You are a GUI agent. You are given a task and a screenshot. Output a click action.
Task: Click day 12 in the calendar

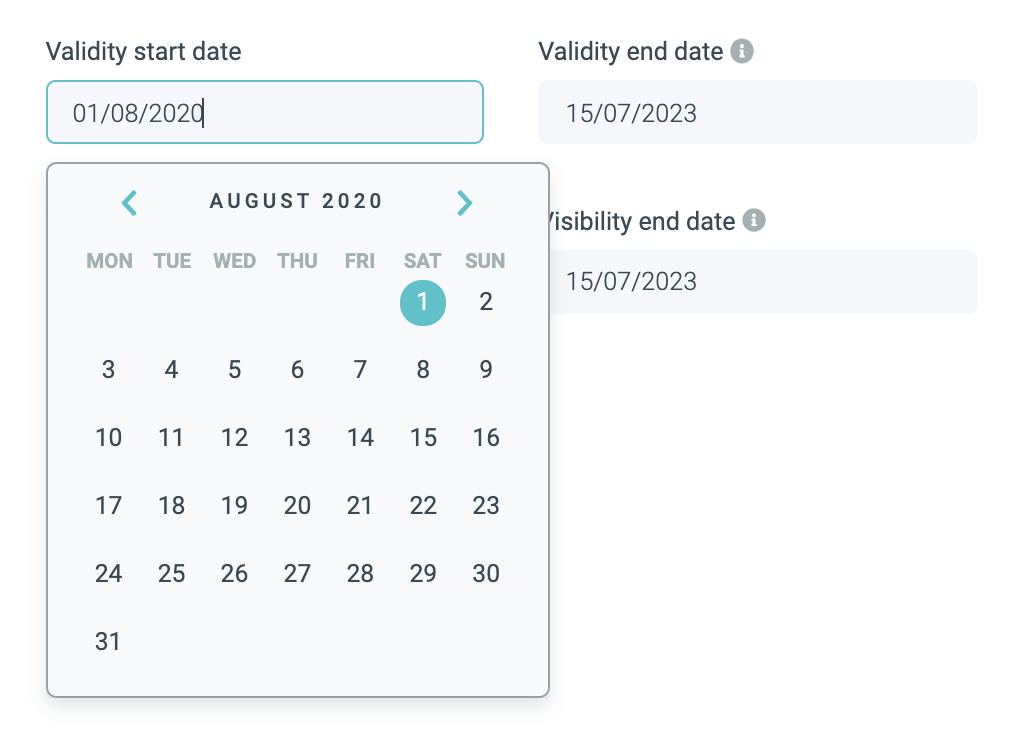point(234,438)
